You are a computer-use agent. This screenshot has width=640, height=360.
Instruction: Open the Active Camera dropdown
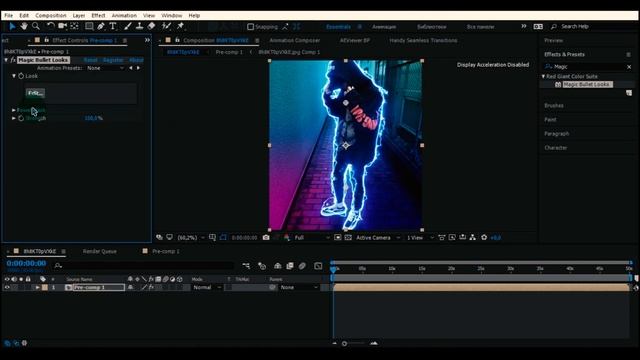(x=378, y=238)
